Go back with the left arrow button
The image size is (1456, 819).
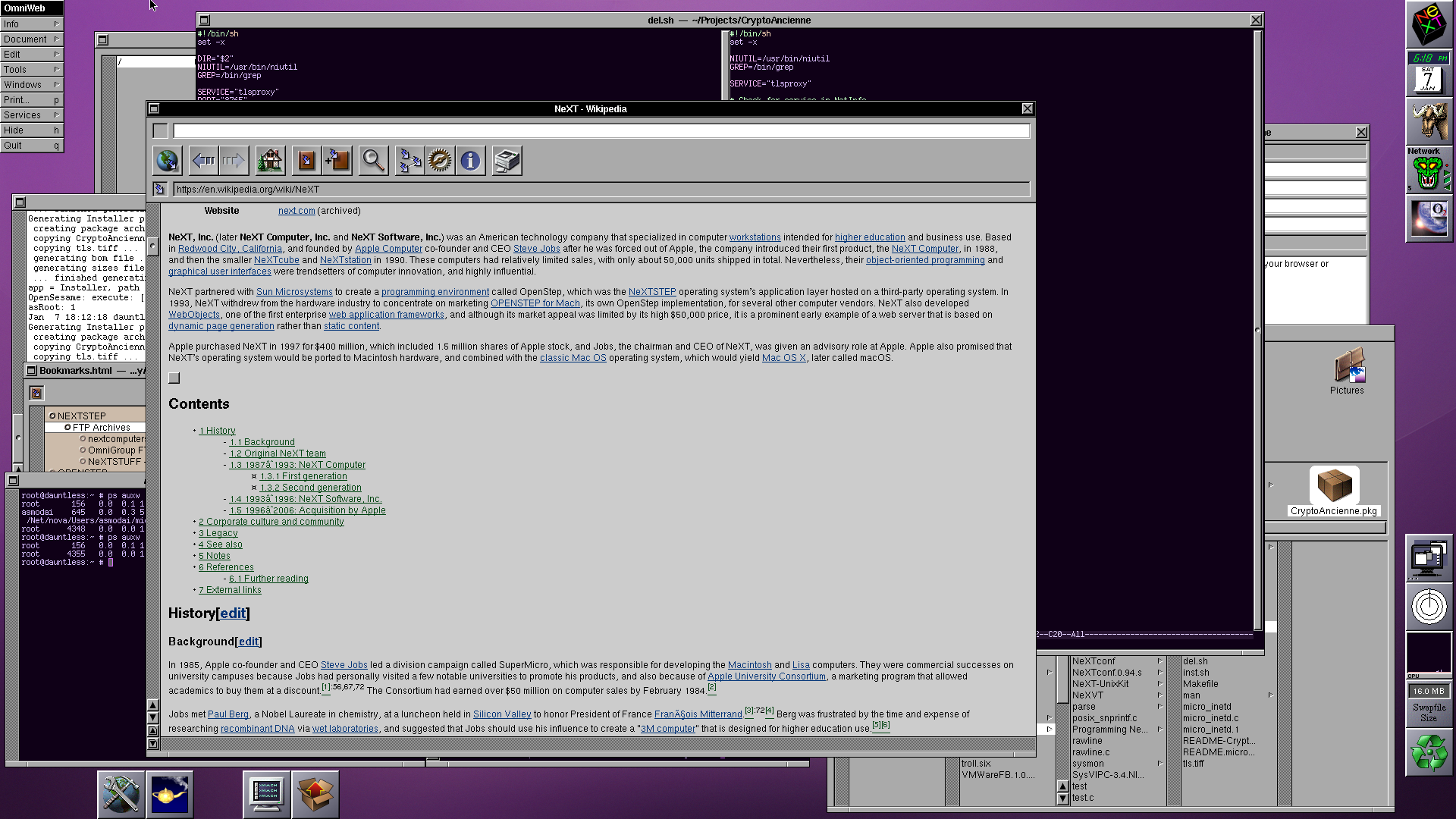tap(203, 161)
